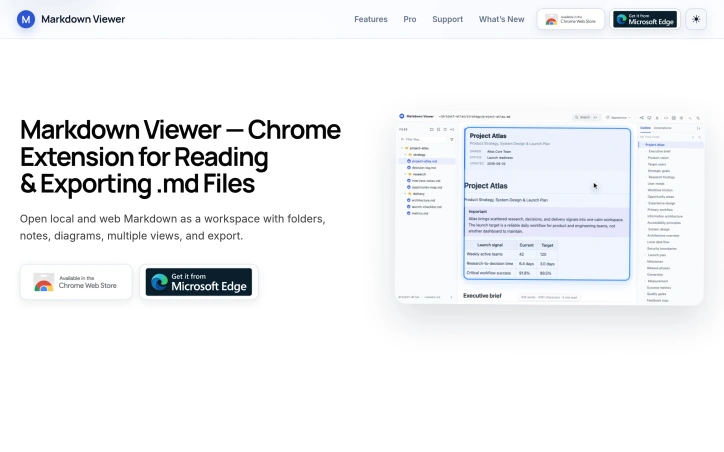Click the large Get it from Microsoft Edge button
Screen dimensions: 724x452
199,282
